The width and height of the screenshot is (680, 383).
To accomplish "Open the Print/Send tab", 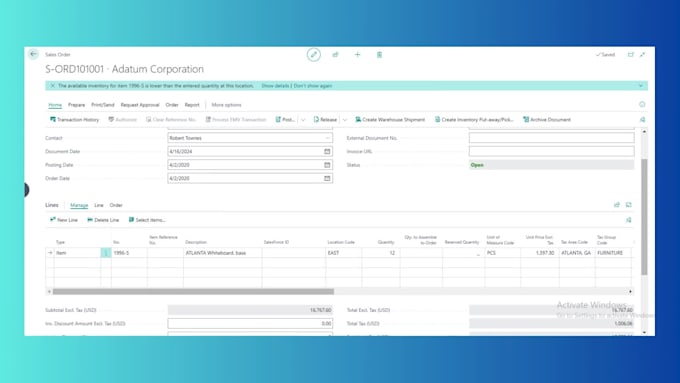I will click(103, 105).
